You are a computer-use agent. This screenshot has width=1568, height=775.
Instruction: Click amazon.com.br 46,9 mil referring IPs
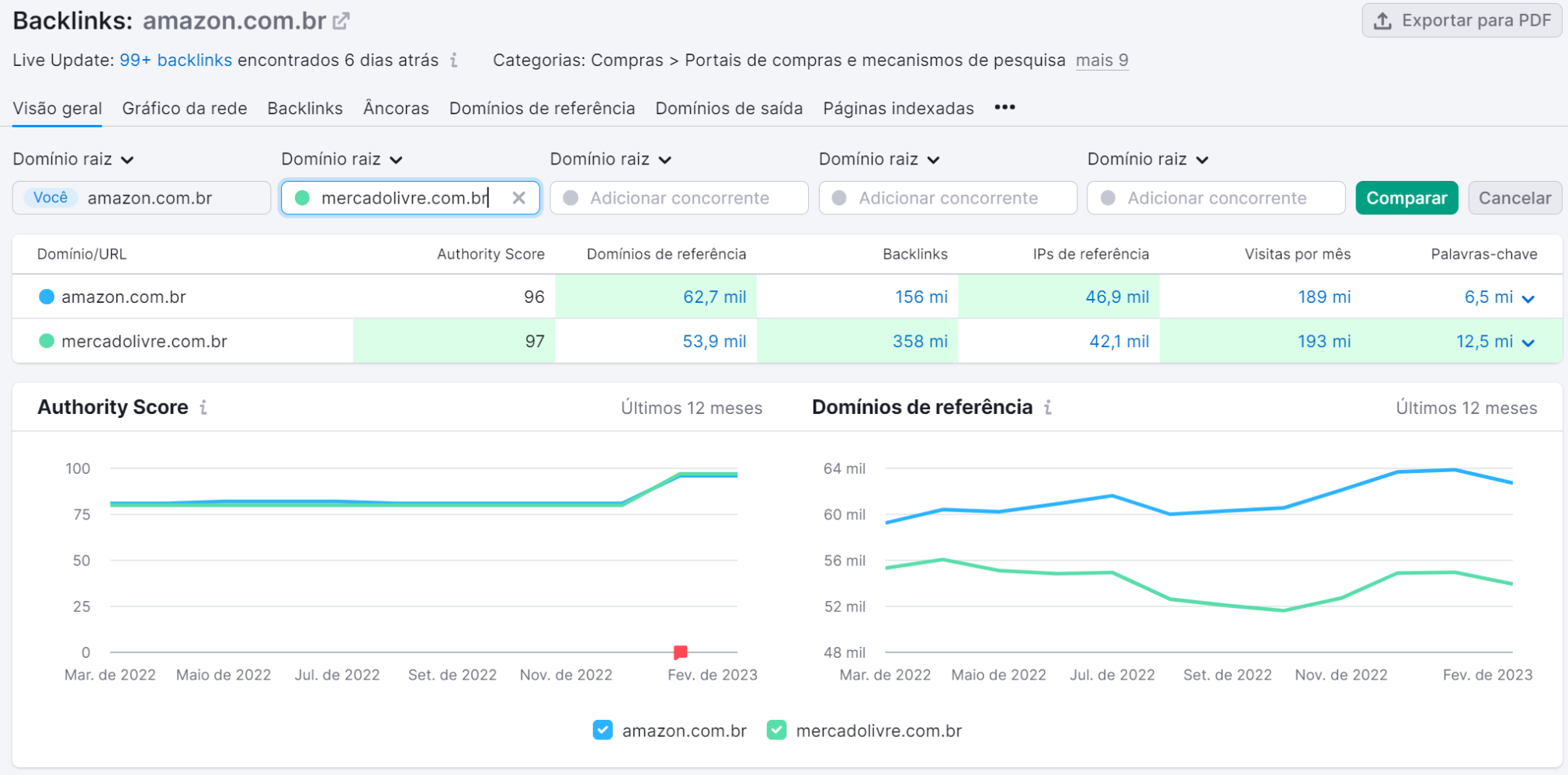(1117, 297)
